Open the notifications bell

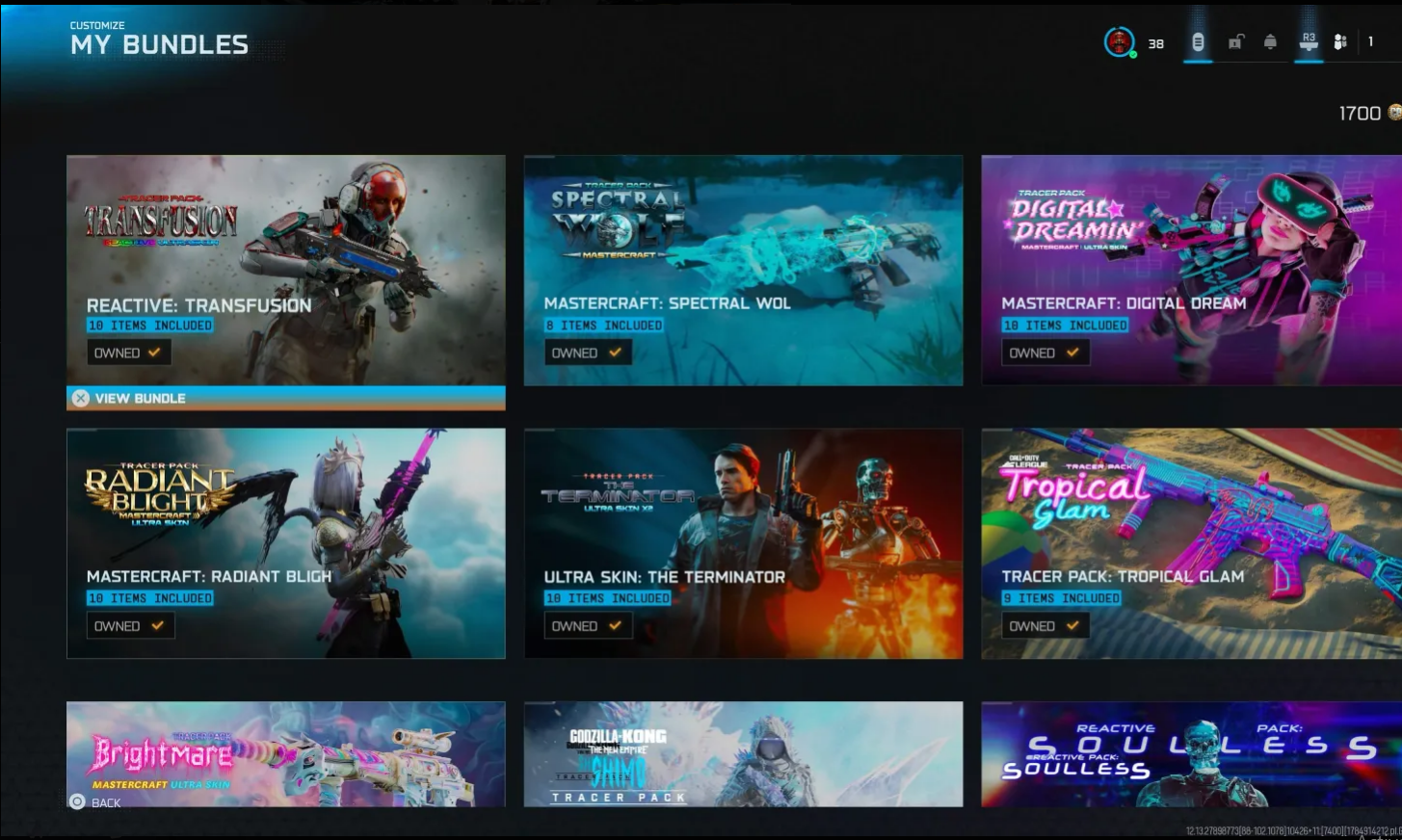pyautogui.click(x=1270, y=41)
